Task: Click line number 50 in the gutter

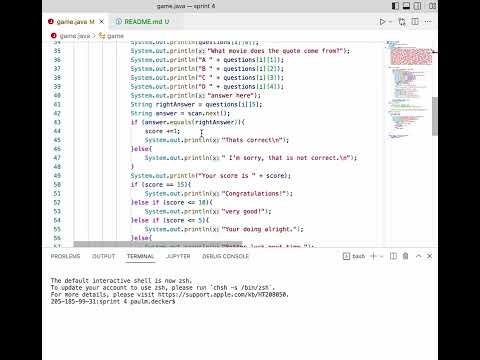Action: (x=57, y=185)
